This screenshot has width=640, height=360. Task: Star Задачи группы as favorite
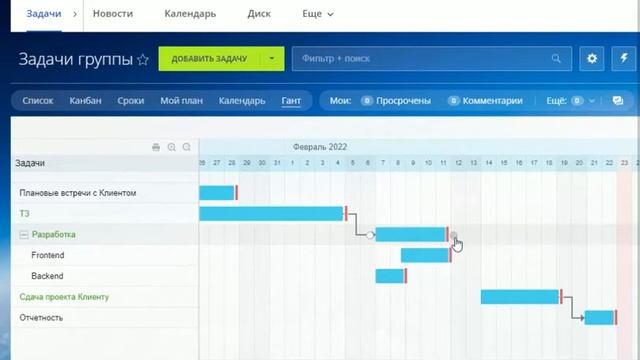(143, 60)
